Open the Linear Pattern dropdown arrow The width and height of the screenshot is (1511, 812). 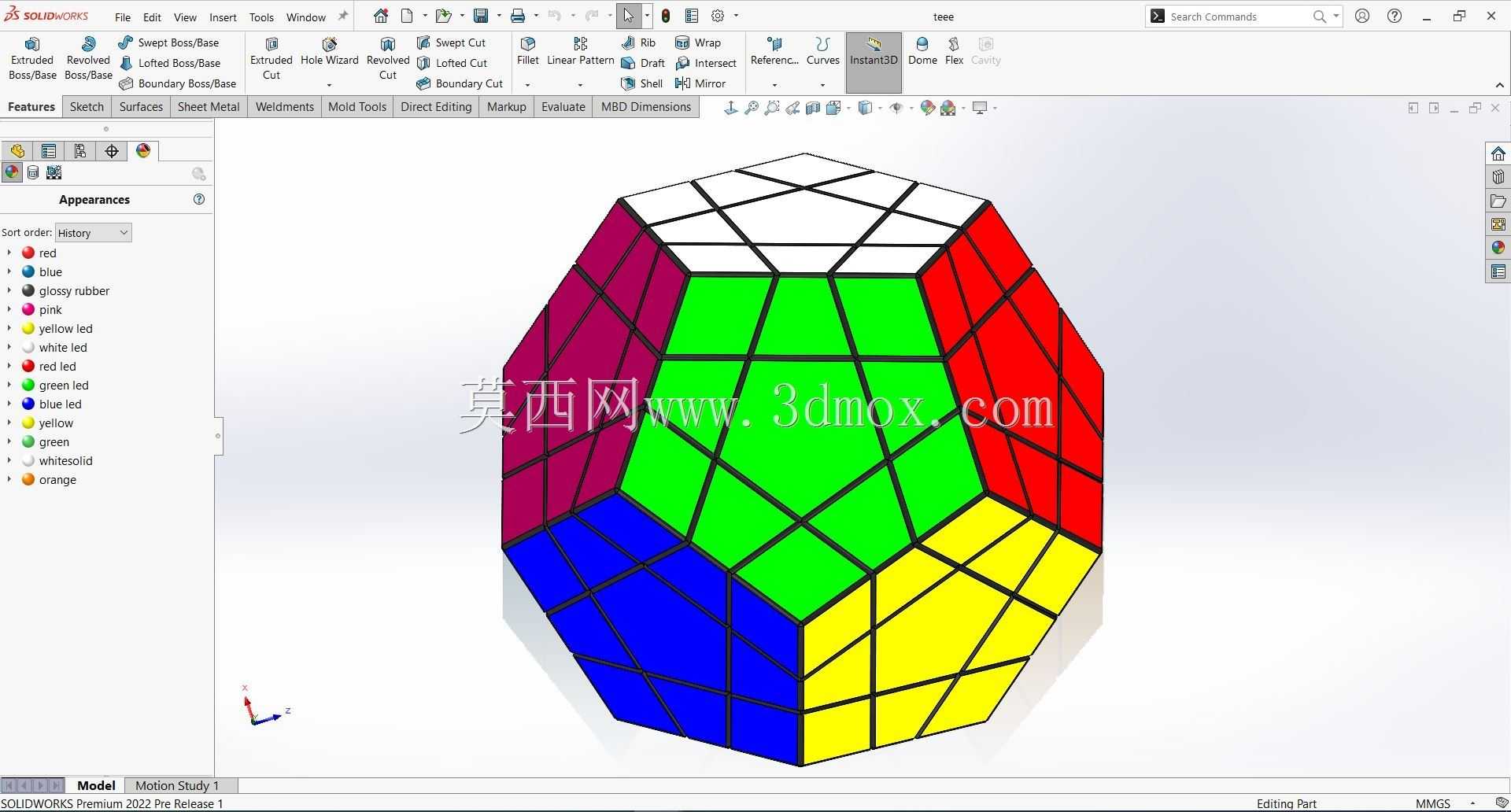click(580, 84)
